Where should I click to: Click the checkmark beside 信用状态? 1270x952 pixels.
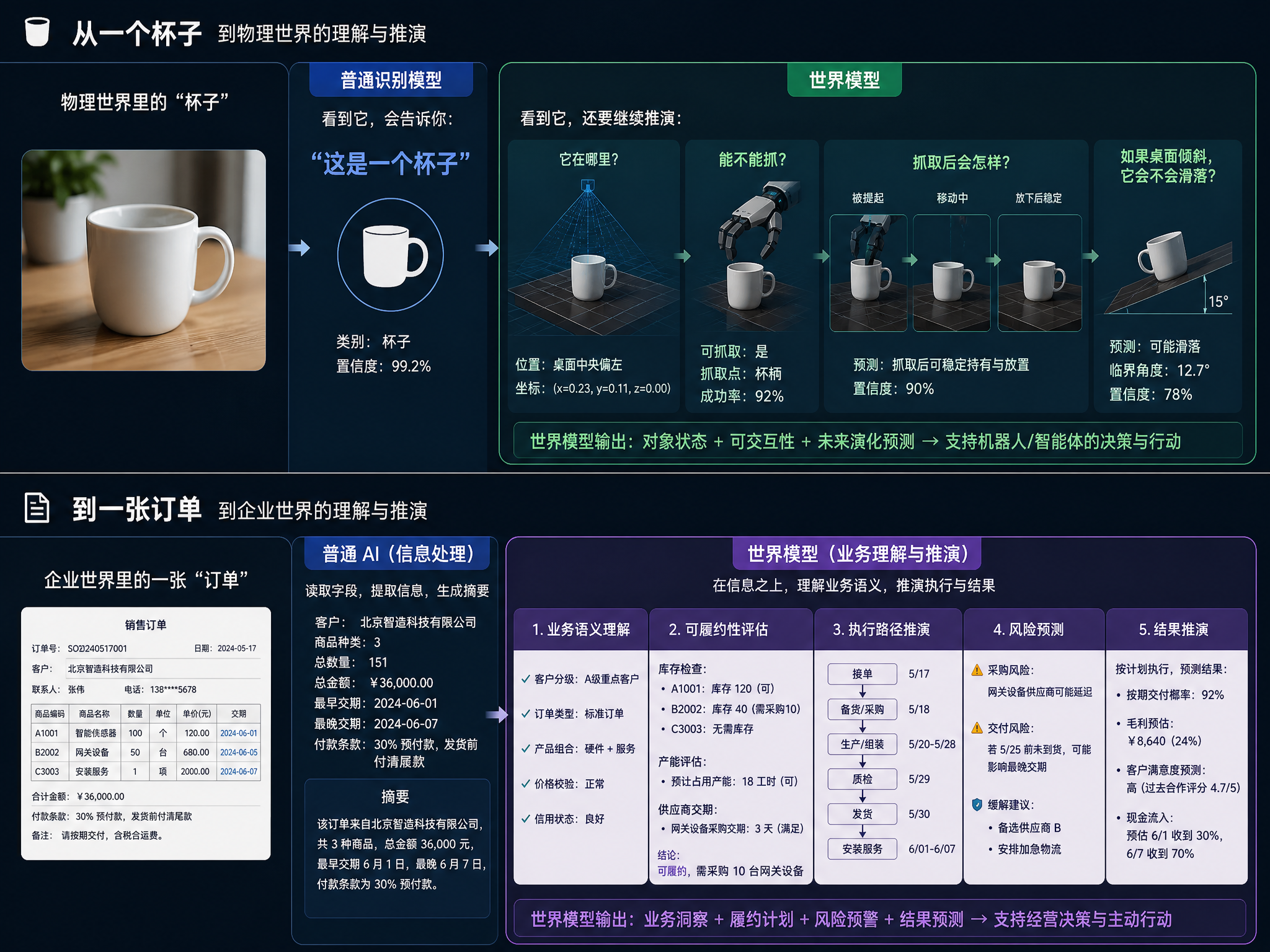point(526,819)
